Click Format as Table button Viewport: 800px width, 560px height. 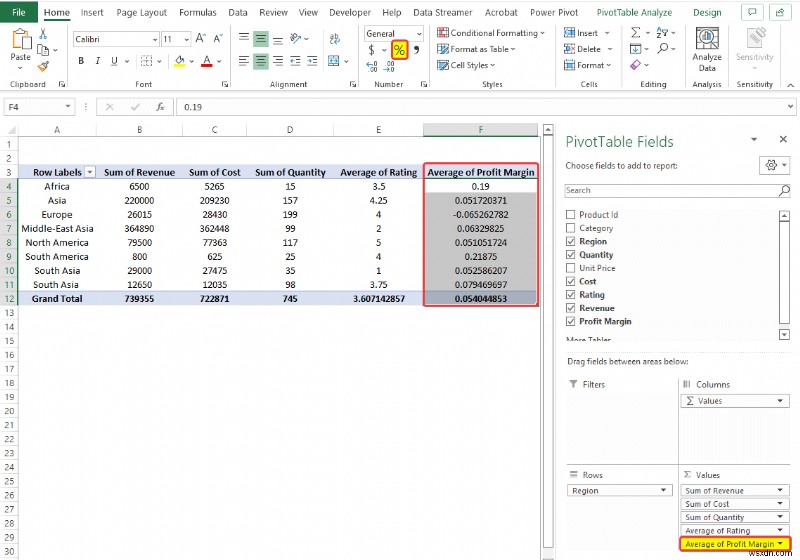tap(476, 49)
